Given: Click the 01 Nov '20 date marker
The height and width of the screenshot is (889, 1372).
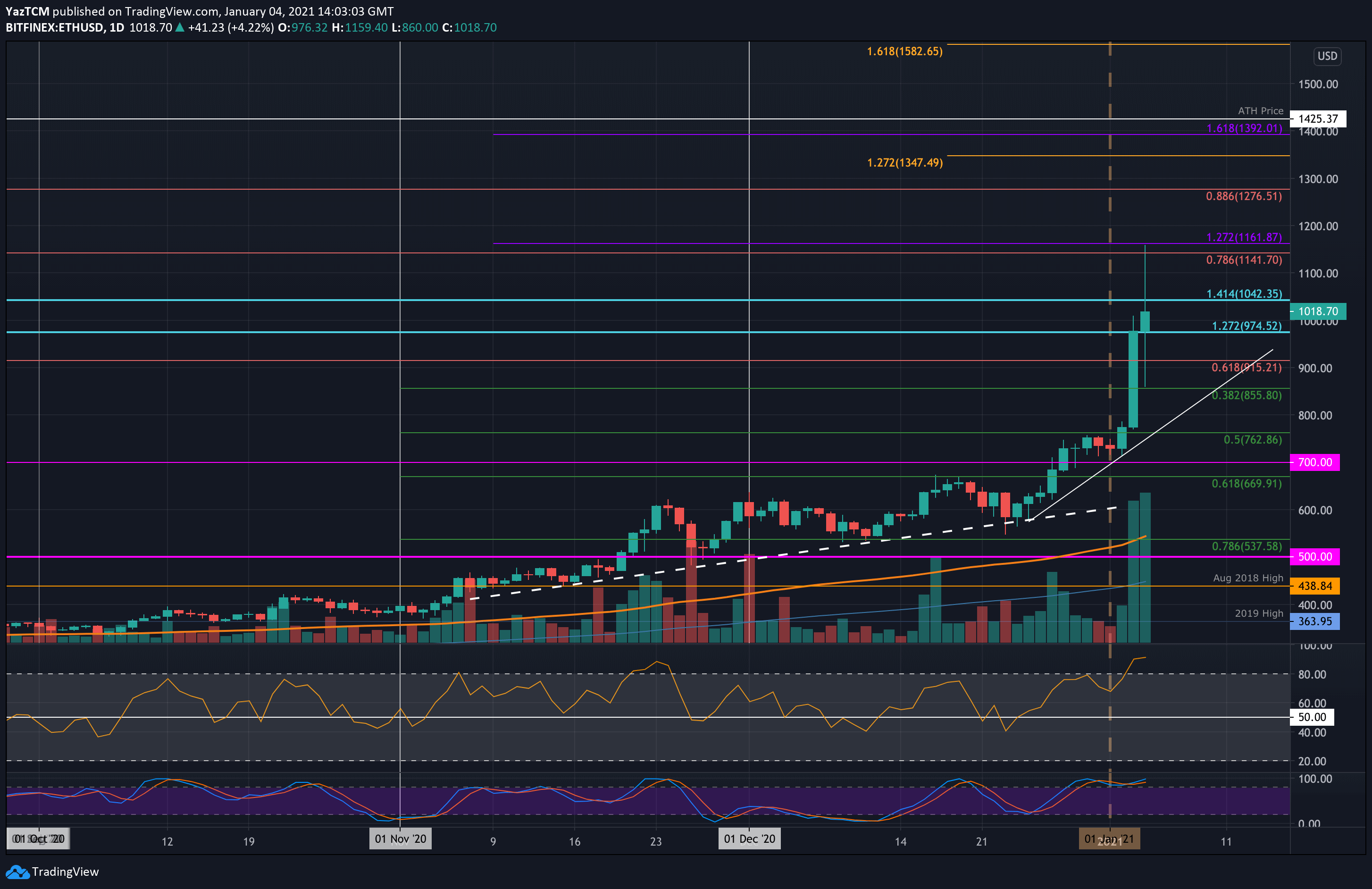Looking at the screenshot, I should pyautogui.click(x=400, y=839).
